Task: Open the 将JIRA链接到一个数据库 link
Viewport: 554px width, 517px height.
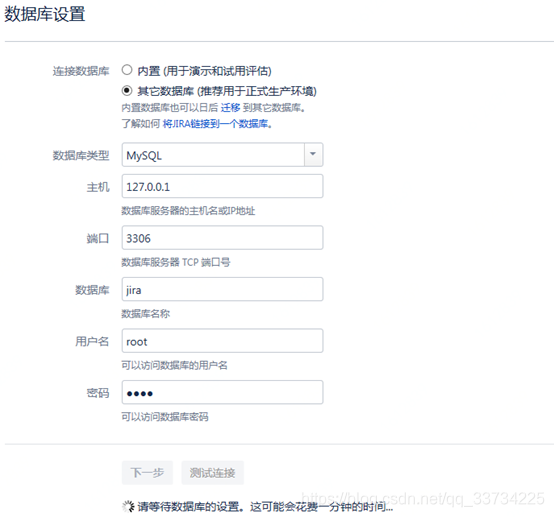Action: (217, 124)
